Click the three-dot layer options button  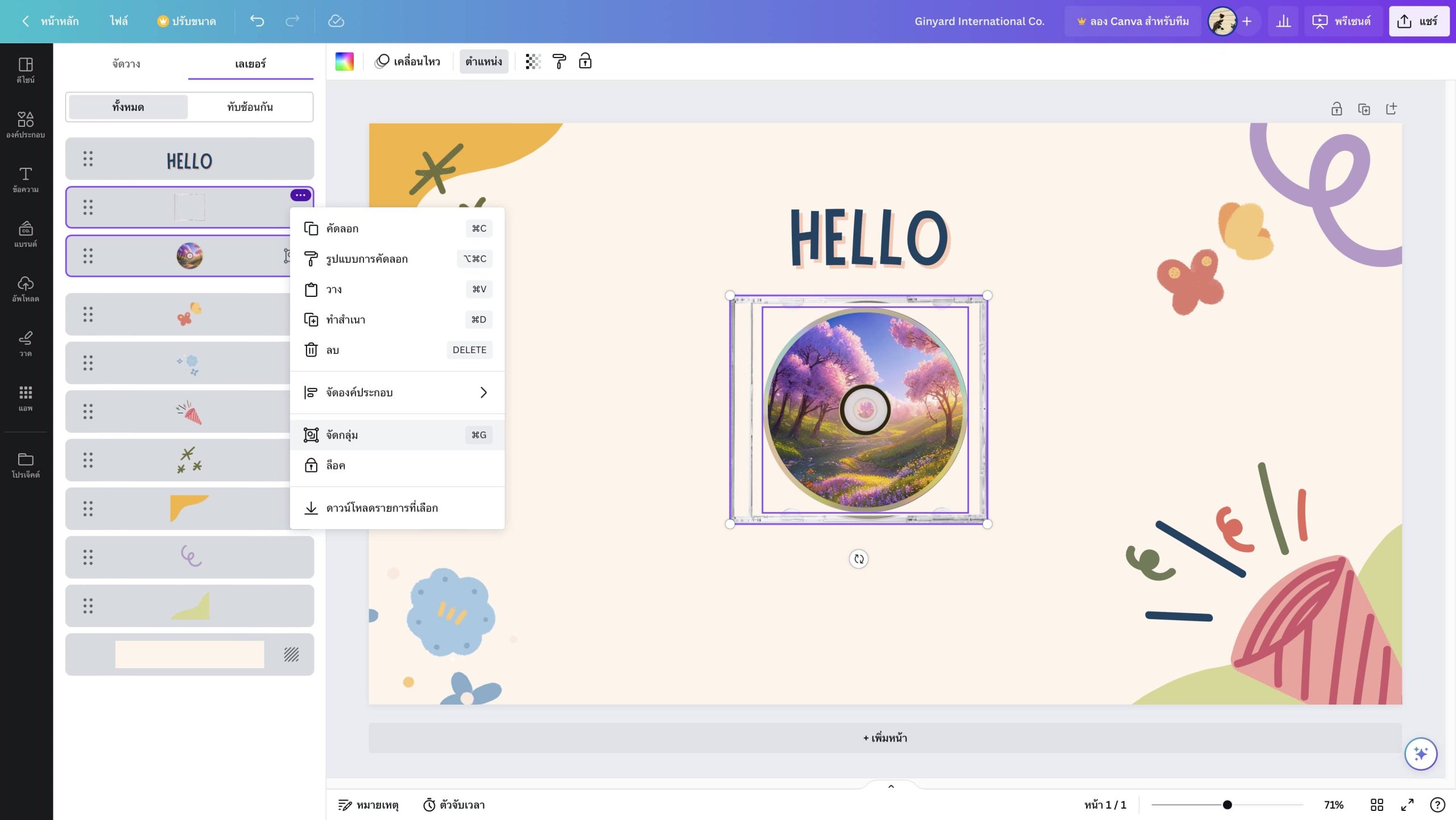coord(300,195)
